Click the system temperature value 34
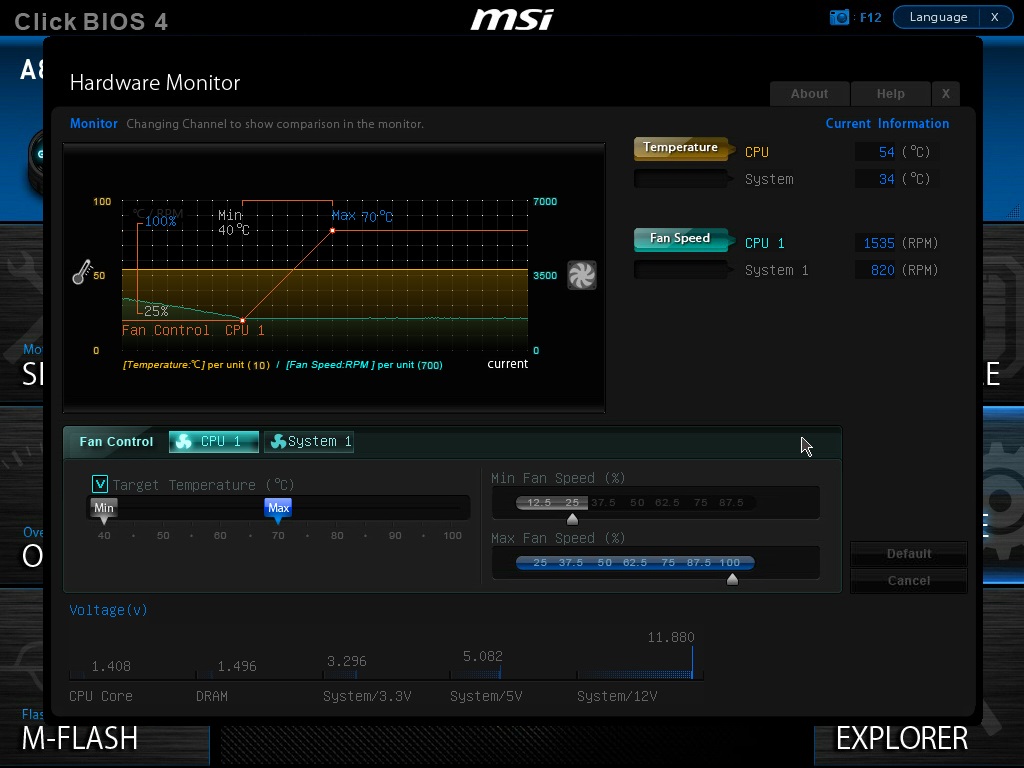1024x768 pixels. click(886, 179)
